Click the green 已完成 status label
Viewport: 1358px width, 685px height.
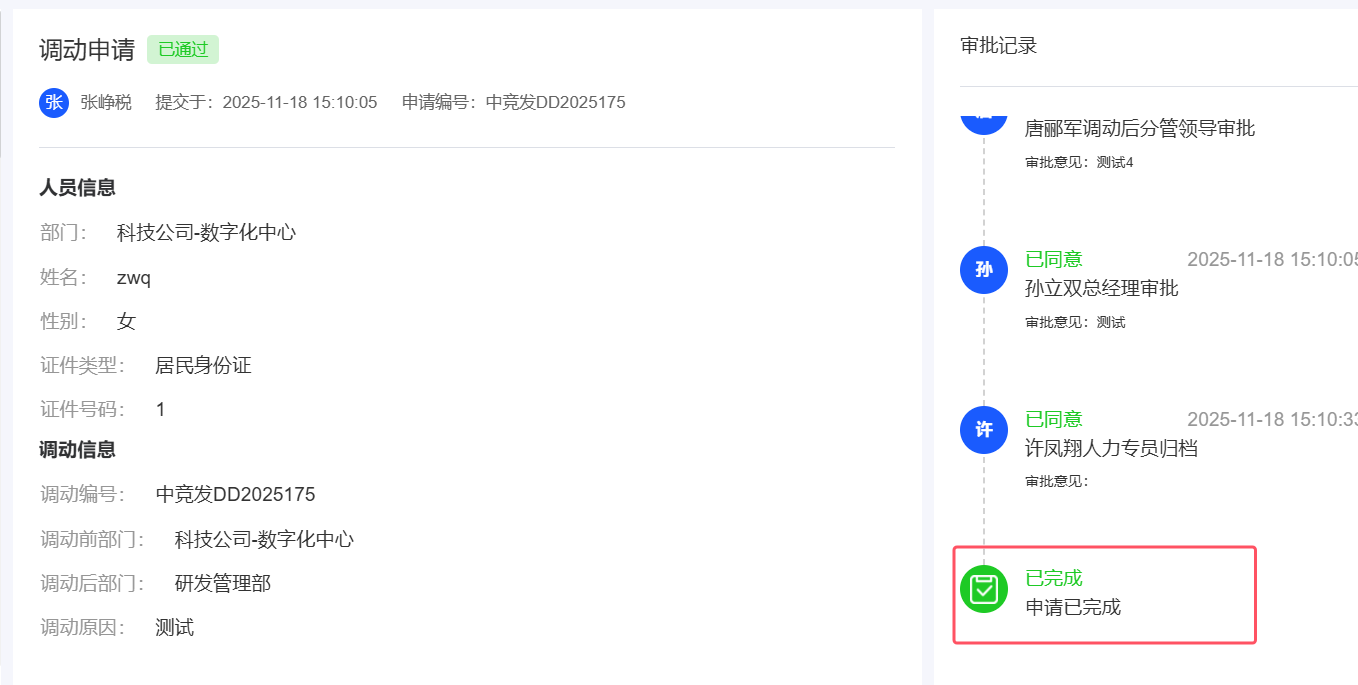(1054, 578)
